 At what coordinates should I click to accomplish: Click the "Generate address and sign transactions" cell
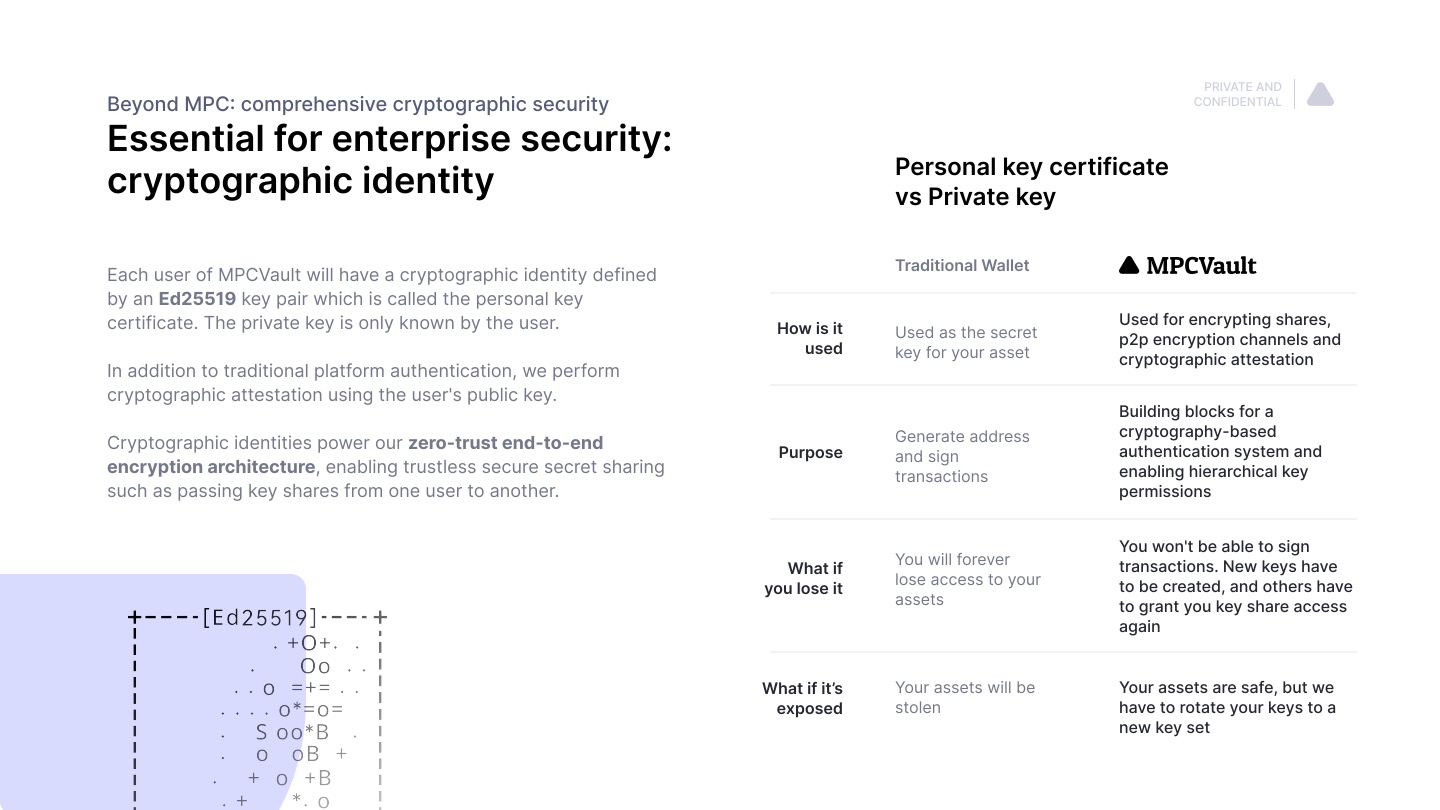click(962, 456)
